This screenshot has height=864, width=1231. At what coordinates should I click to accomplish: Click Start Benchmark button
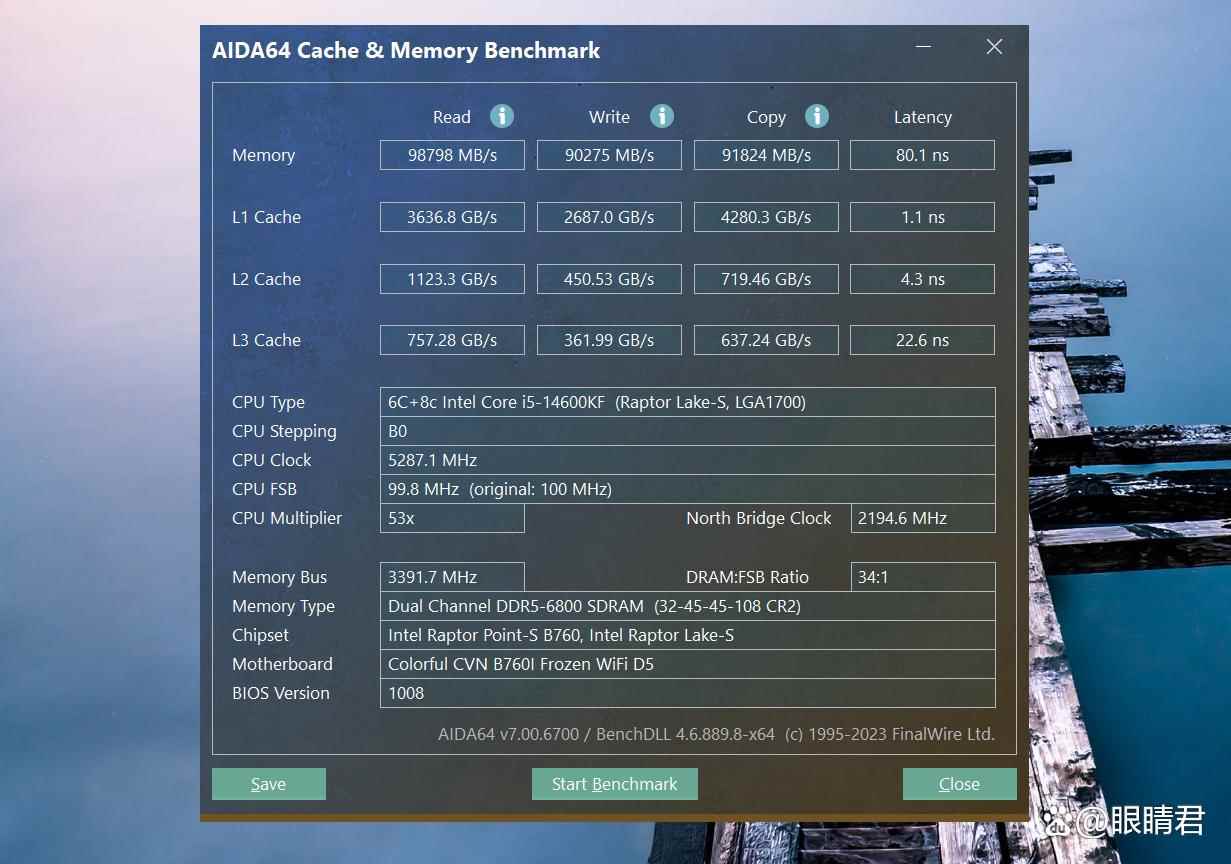[615, 784]
